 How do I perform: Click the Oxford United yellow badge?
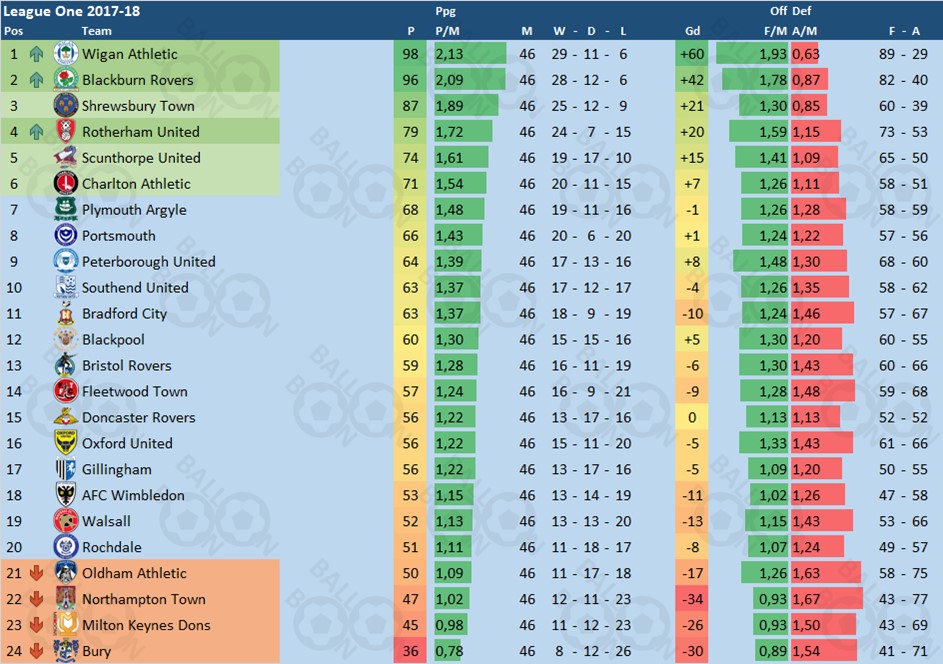click(66, 443)
